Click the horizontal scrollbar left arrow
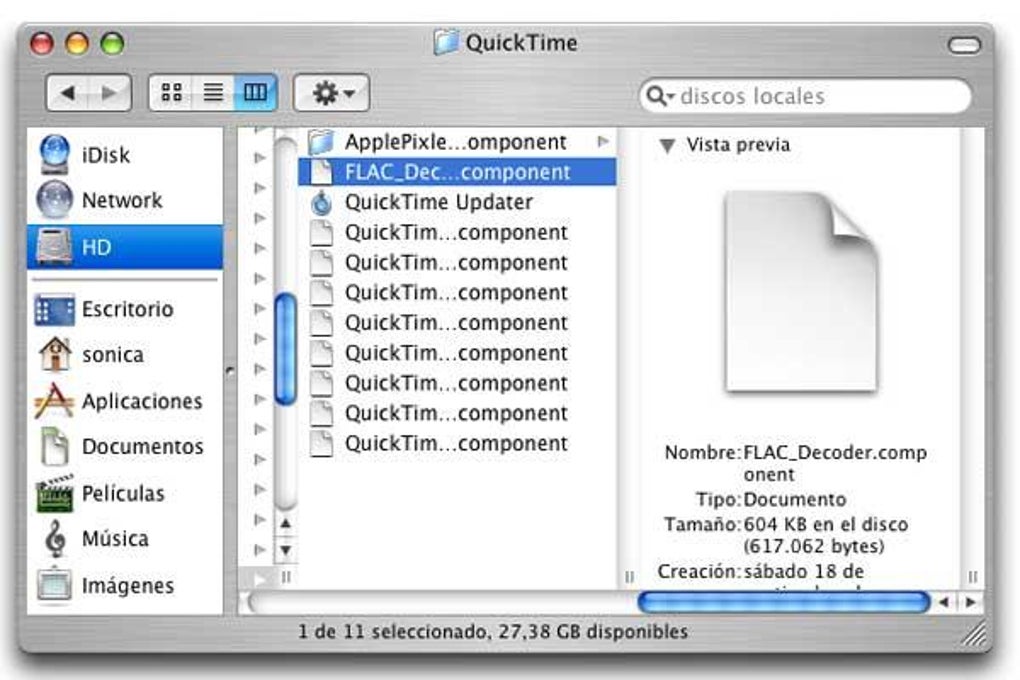Viewport: 1020px width, 680px height. tap(944, 603)
